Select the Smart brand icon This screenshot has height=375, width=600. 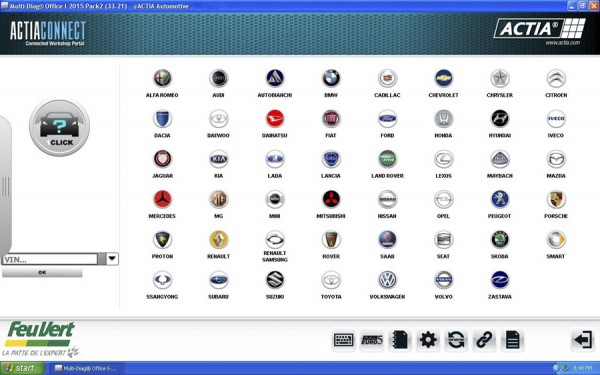(556, 240)
